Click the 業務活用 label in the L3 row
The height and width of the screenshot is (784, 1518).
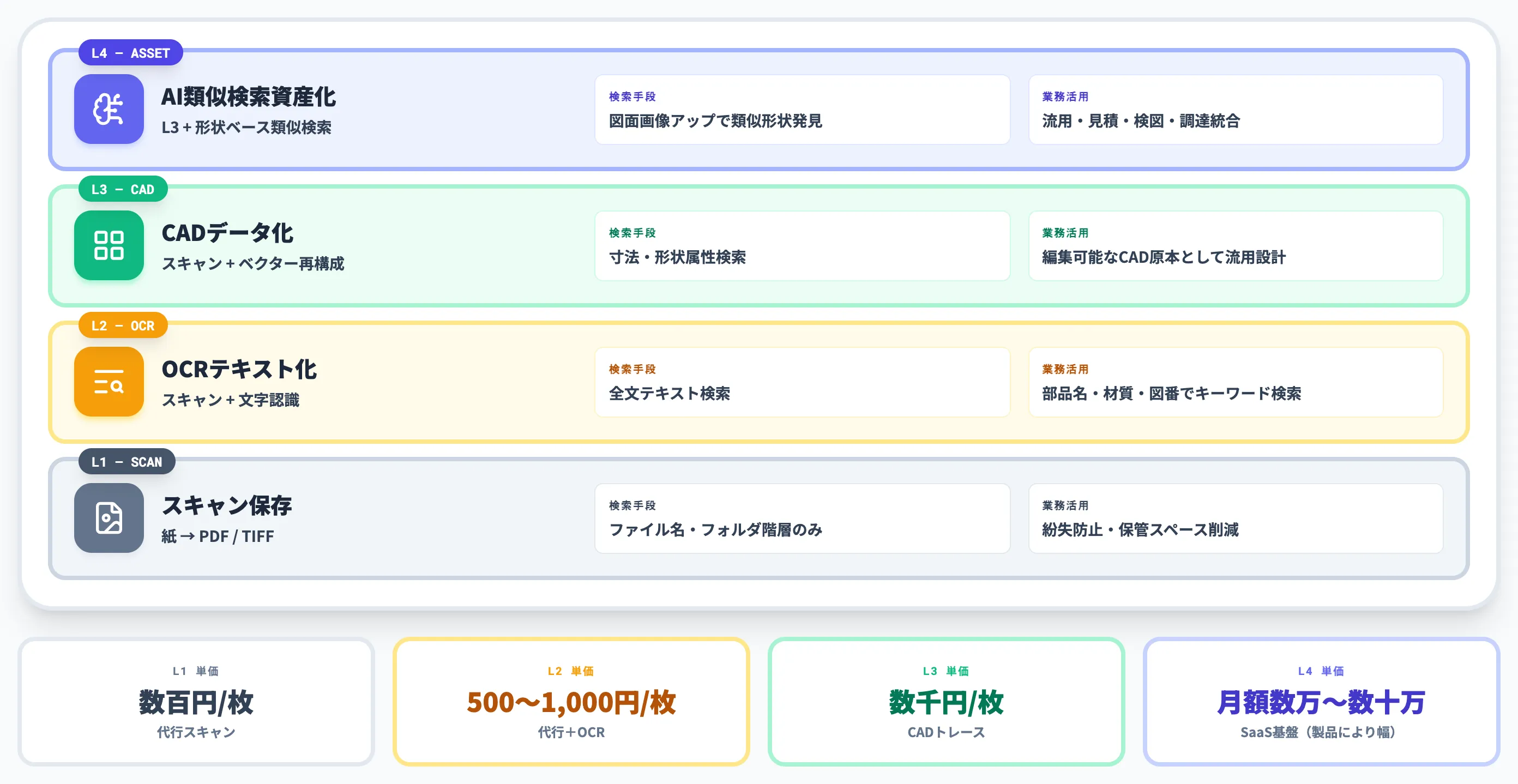click(1065, 233)
